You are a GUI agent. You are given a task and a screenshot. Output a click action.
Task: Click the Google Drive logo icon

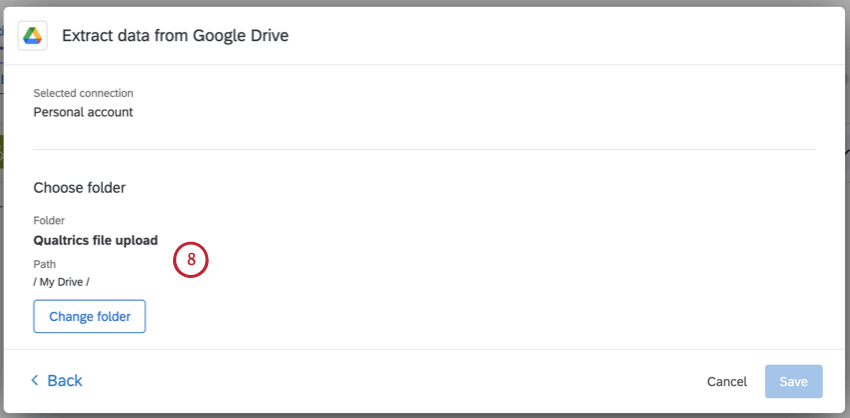(x=33, y=36)
